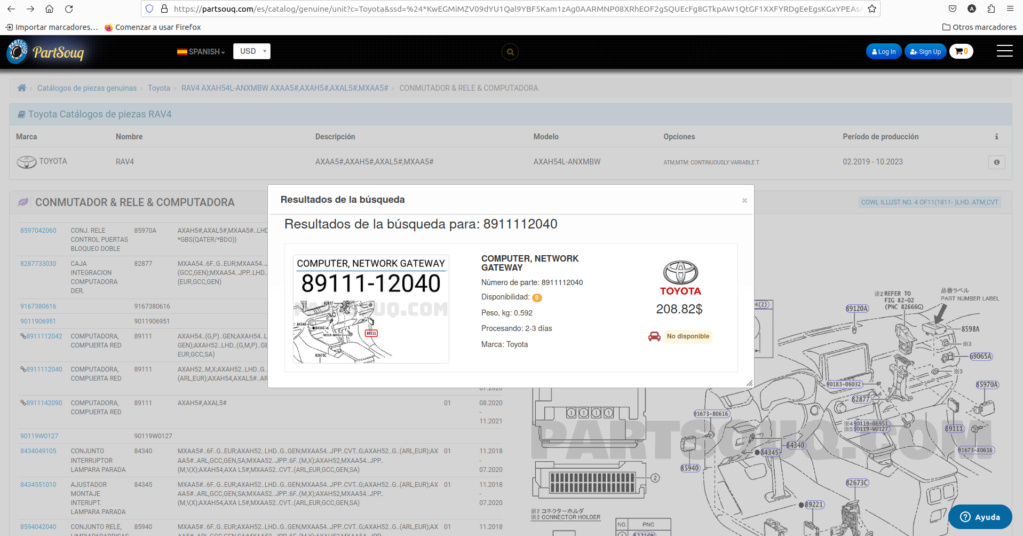Click the orange availability indicator icon
This screenshot has height=536, width=1023.
pyautogui.click(x=537, y=298)
